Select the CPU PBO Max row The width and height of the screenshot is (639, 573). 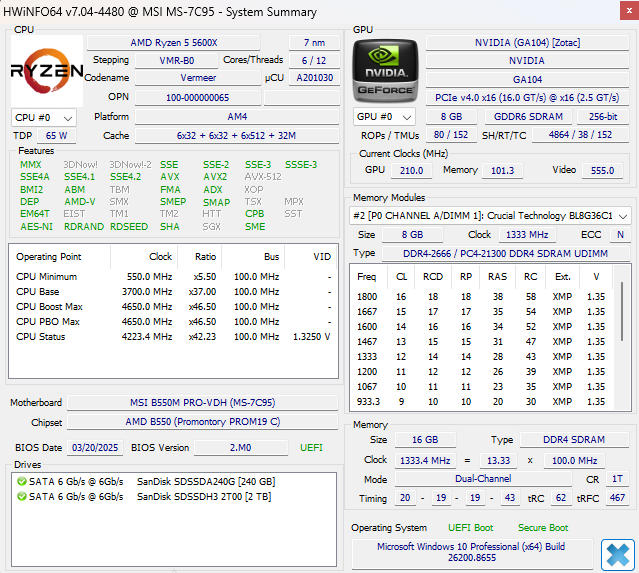[173, 322]
